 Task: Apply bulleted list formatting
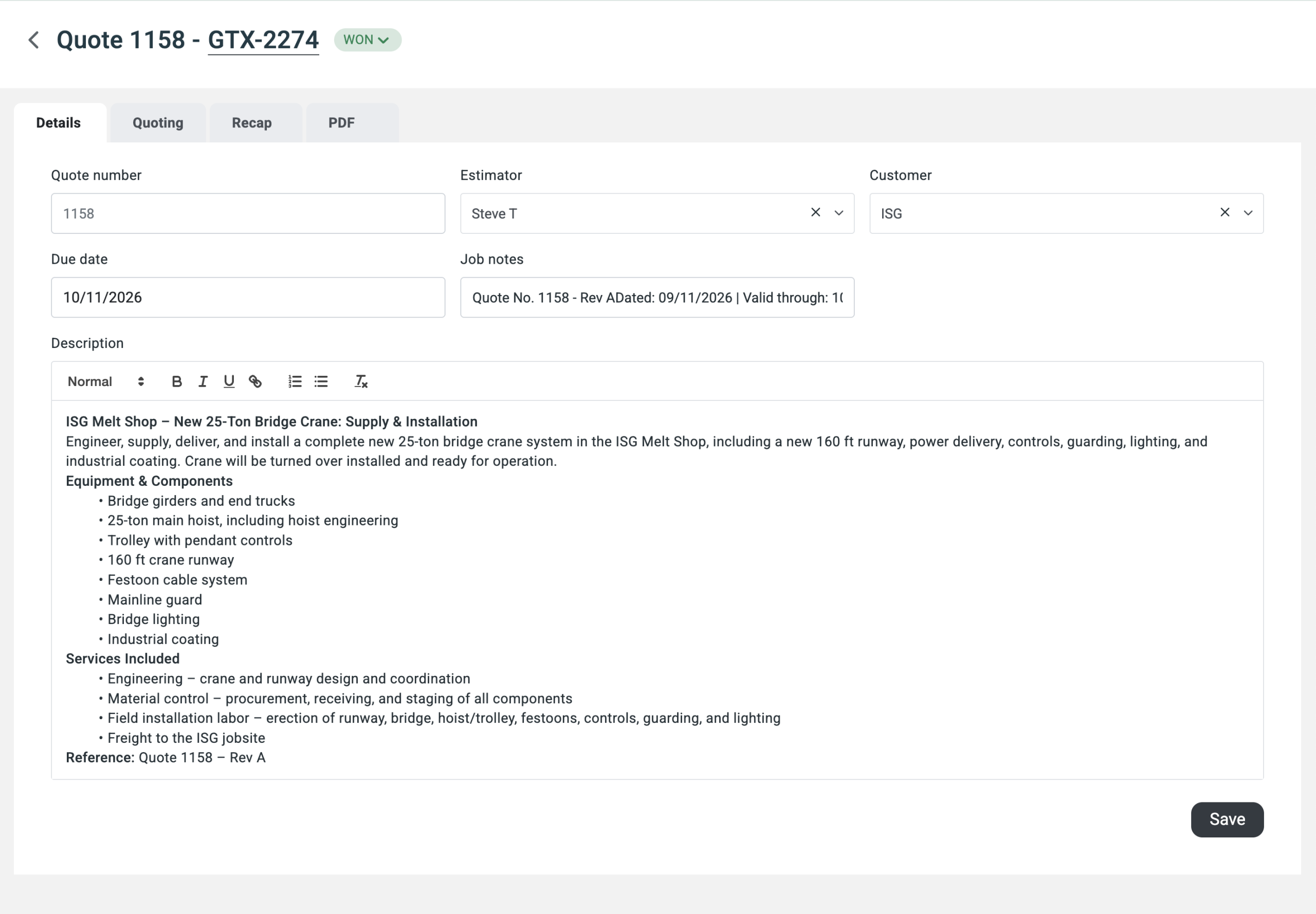click(x=321, y=381)
